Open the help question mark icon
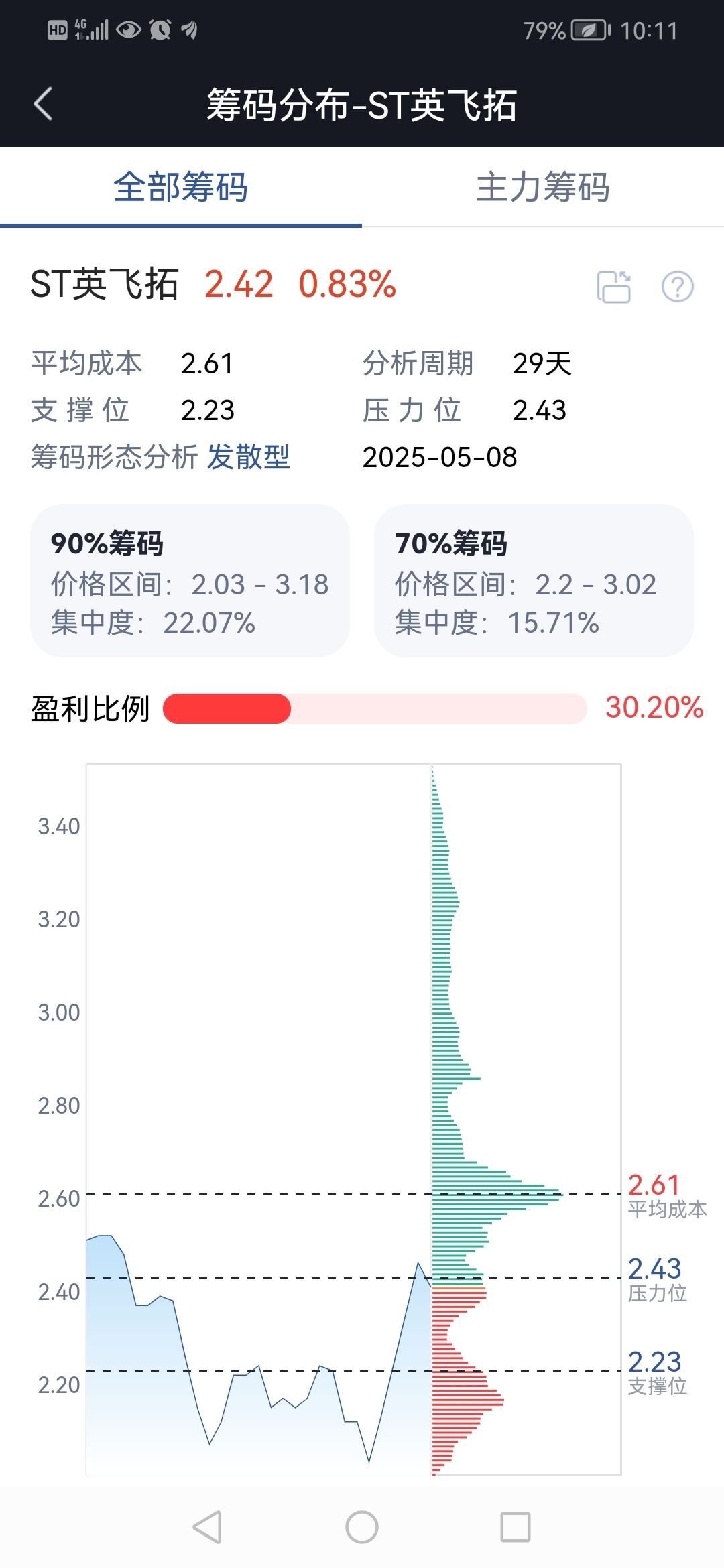Viewport: 724px width, 1568px height. 677,287
